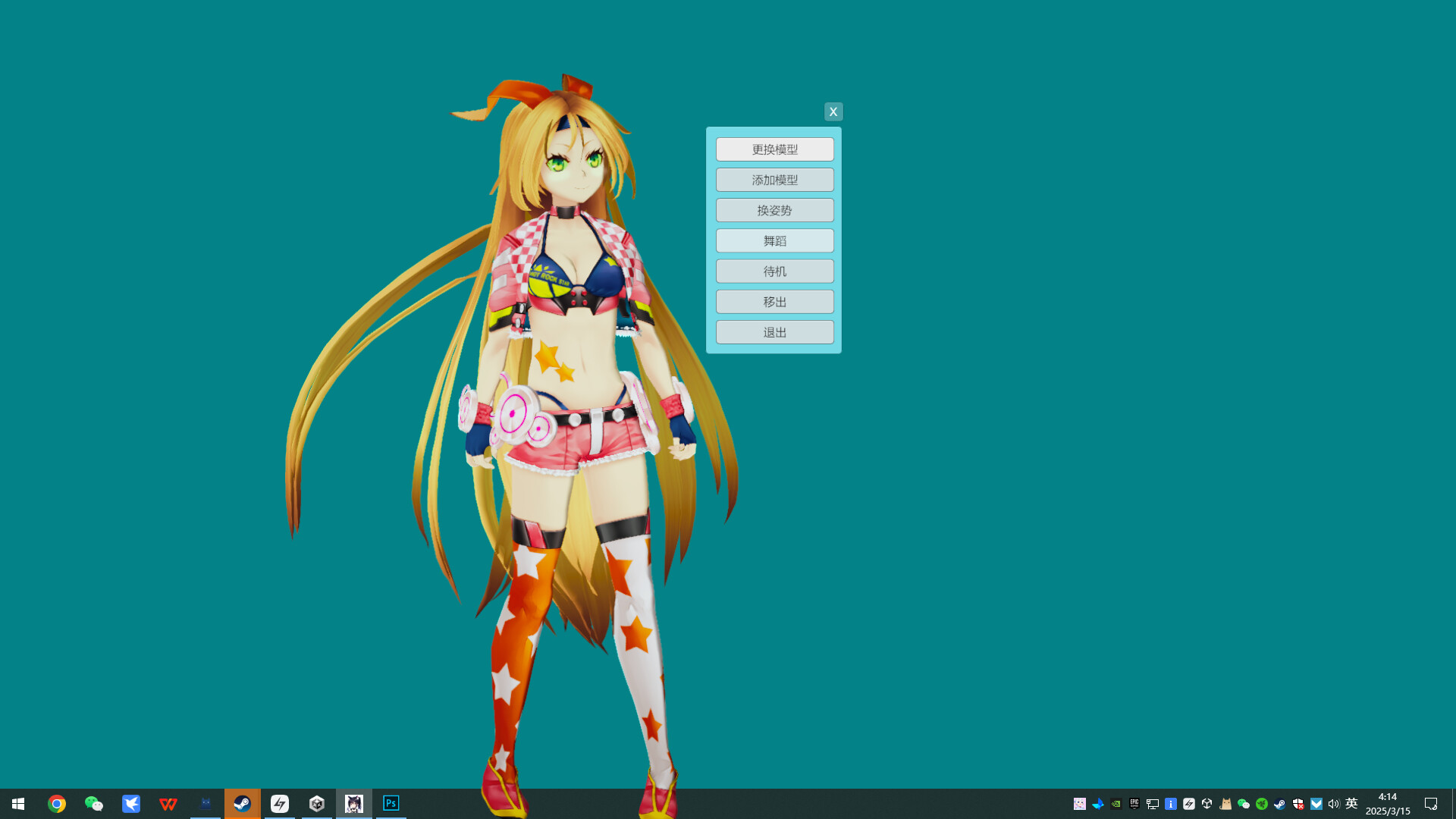Click the Epic Games tray icon
The height and width of the screenshot is (819, 1456).
(x=1134, y=804)
